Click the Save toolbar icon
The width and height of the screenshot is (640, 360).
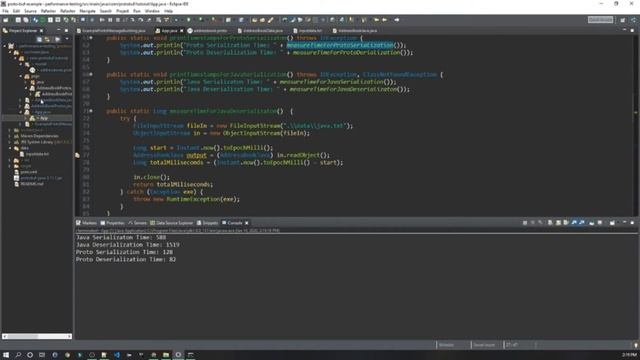pyautogui.click(x=18, y=20)
